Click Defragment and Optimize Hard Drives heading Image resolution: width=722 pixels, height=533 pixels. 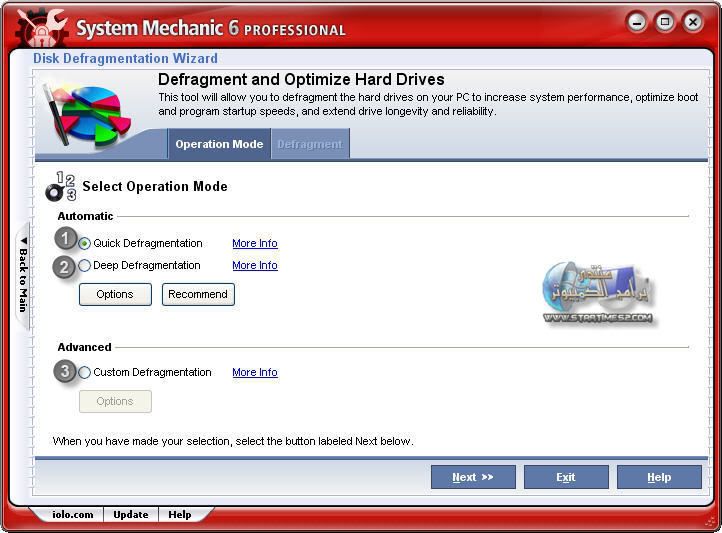(301, 80)
